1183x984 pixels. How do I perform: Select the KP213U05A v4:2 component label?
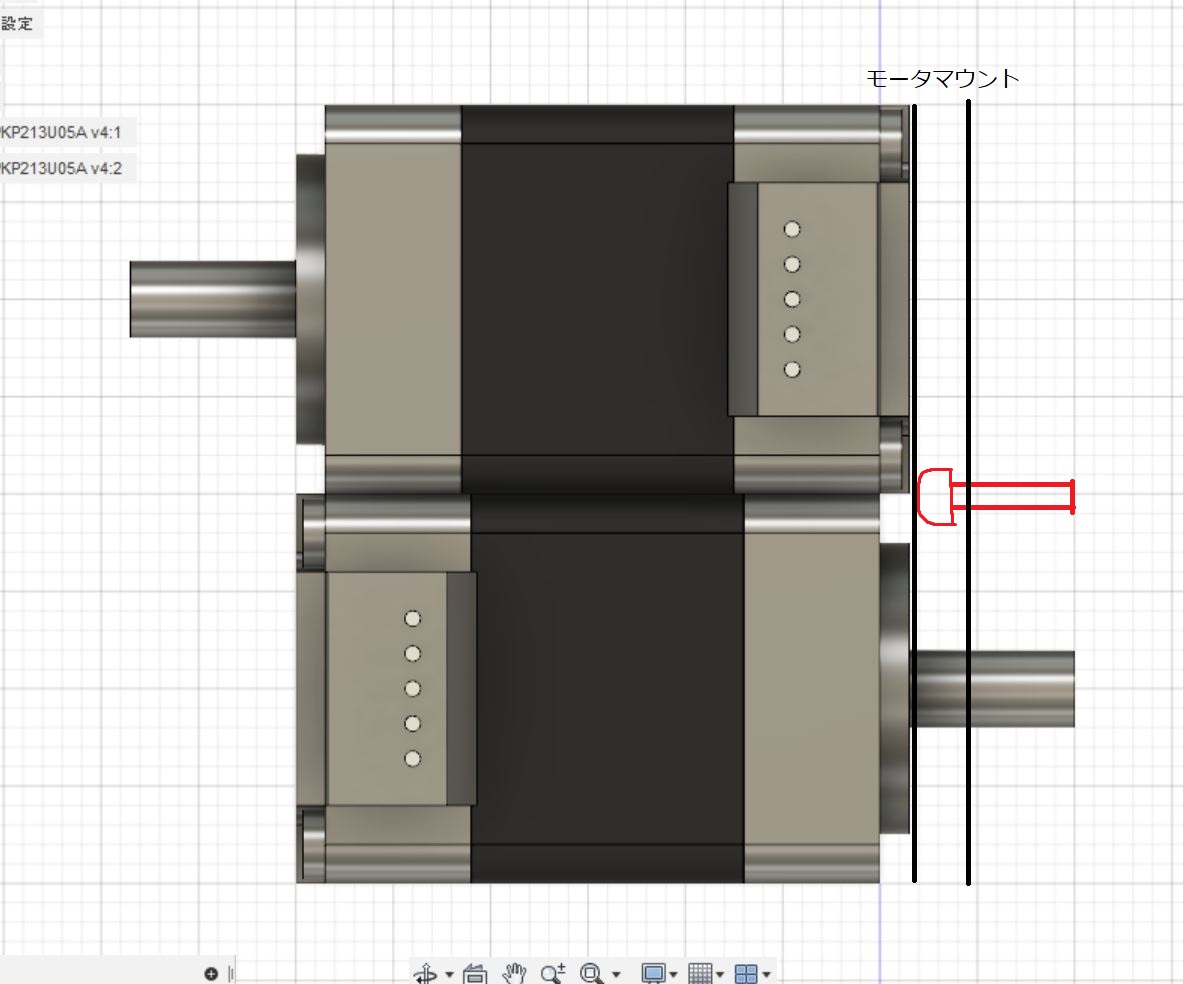[x=60, y=168]
